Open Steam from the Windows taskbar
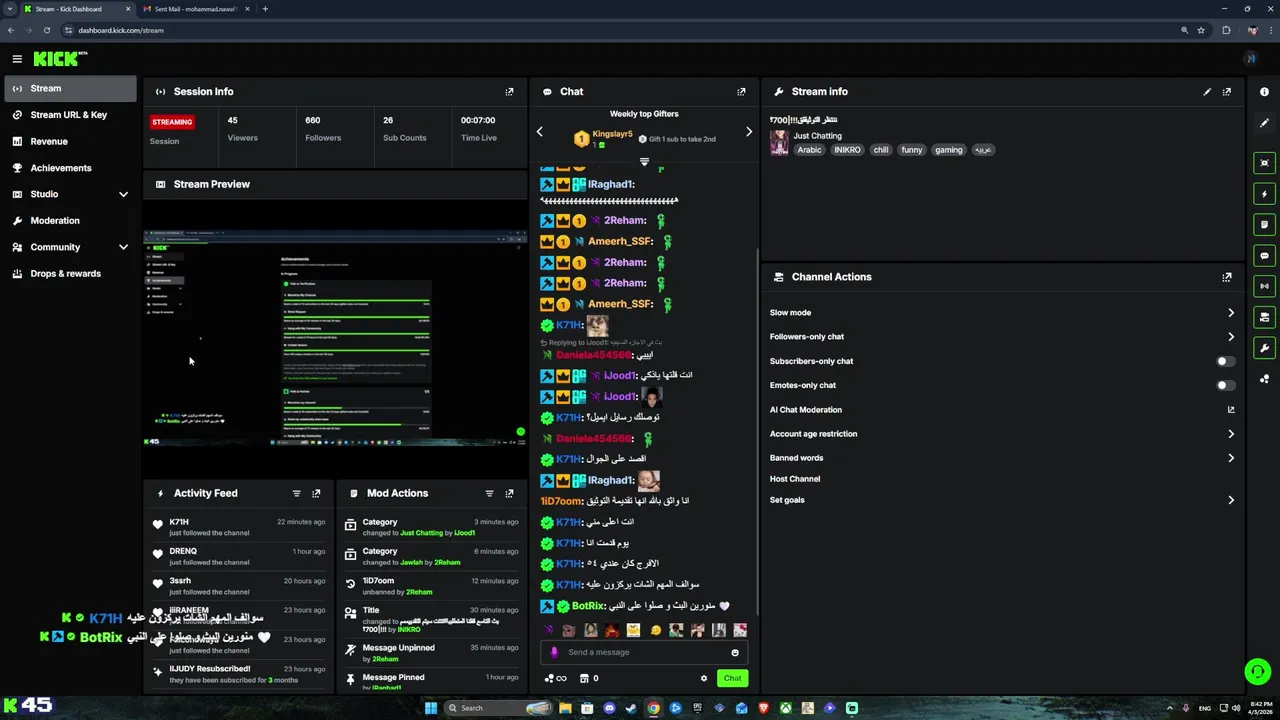Viewport: 1280px width, 720px height. point(631,708)
